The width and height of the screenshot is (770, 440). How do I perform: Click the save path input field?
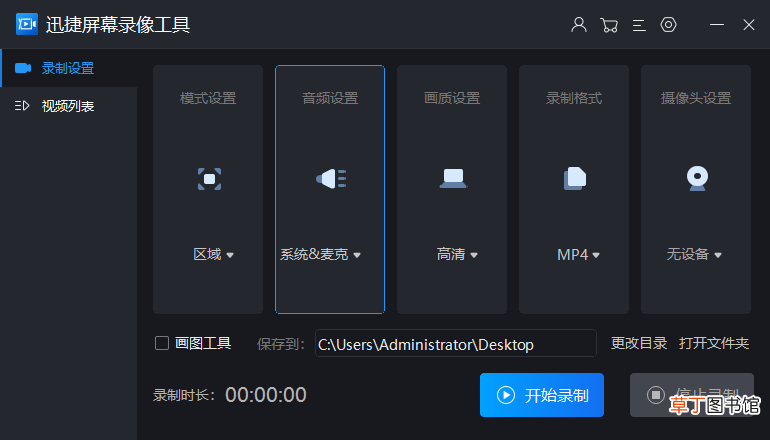[x=456, y=343]
